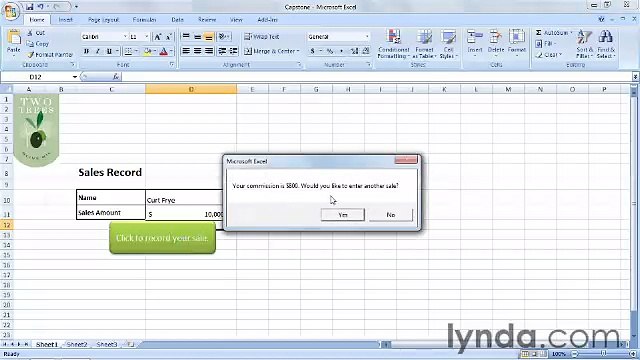Viewport: 640px width, 360px height.
Task: Click the Office button
Action: click(x=11, y=11)
